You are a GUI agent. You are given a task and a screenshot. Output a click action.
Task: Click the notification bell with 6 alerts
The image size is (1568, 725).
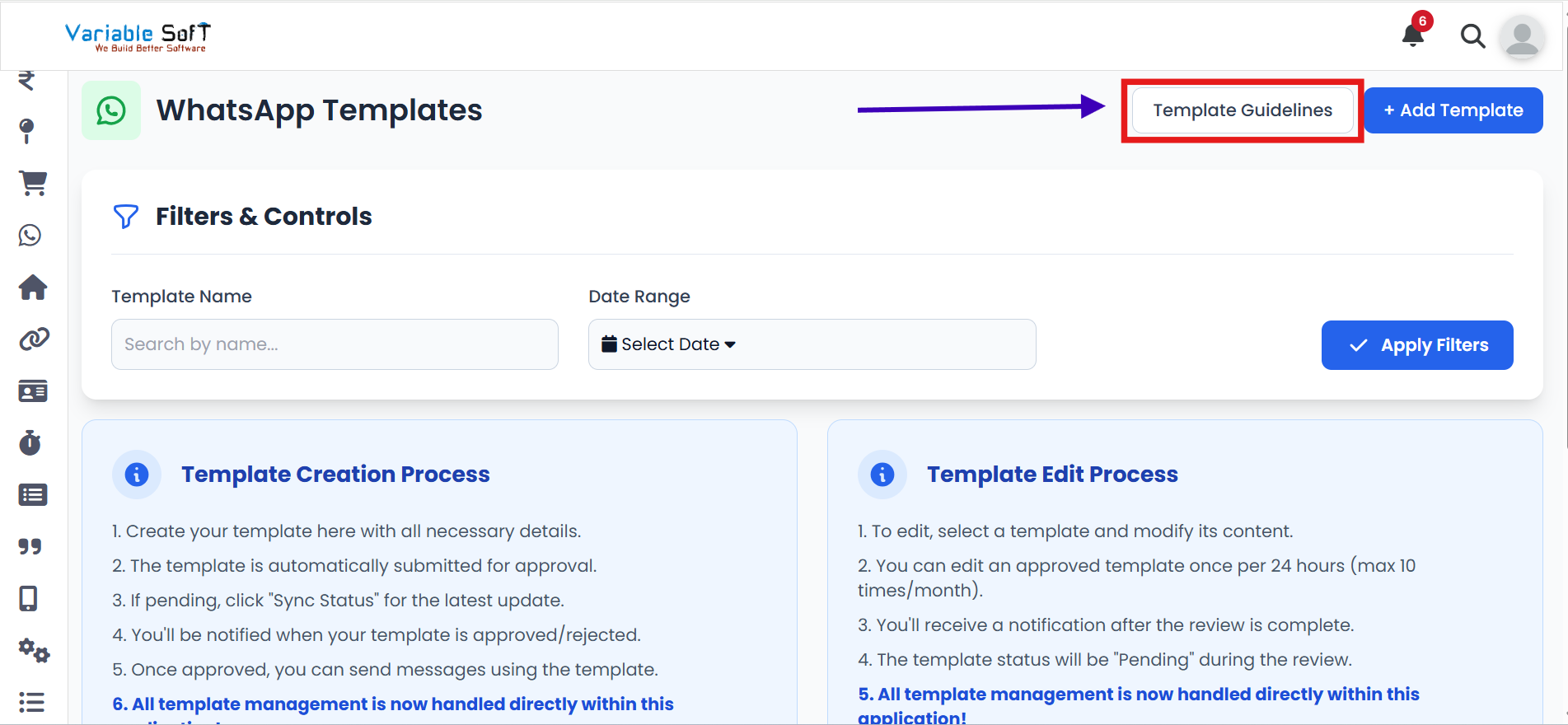coord(1411,36)
